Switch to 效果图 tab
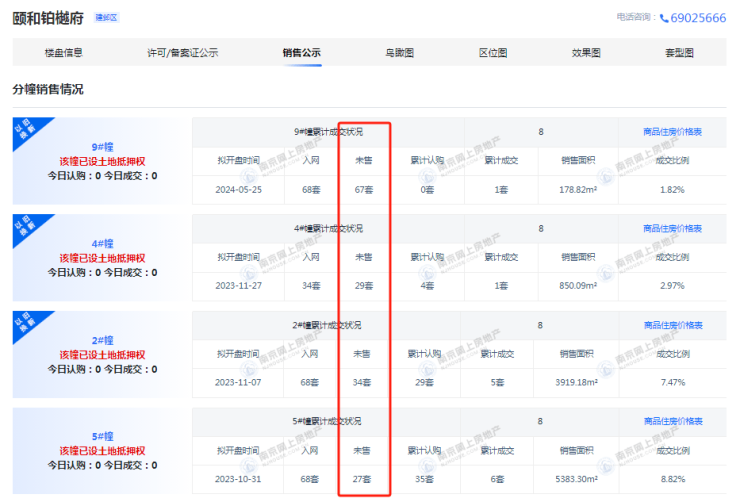Screen dimensions: 740x502 pos(586,53)
